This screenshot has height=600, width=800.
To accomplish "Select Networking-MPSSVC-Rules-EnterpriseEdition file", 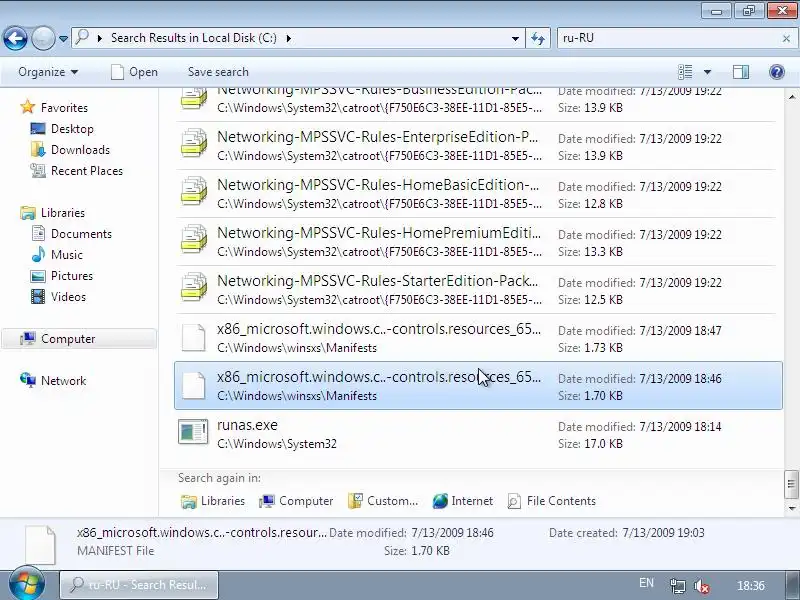I will pos(478,145).
